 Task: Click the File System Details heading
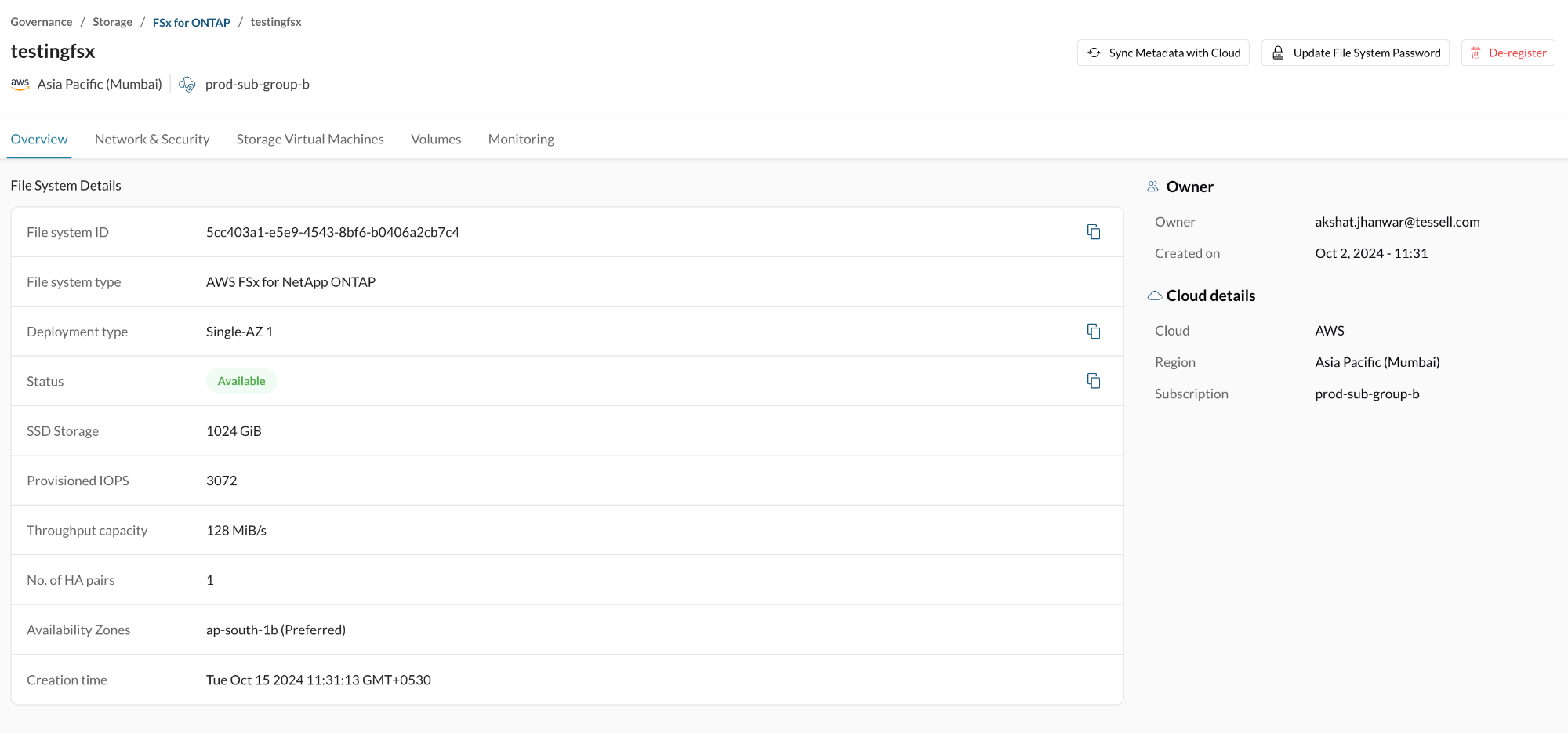point(66,185)
